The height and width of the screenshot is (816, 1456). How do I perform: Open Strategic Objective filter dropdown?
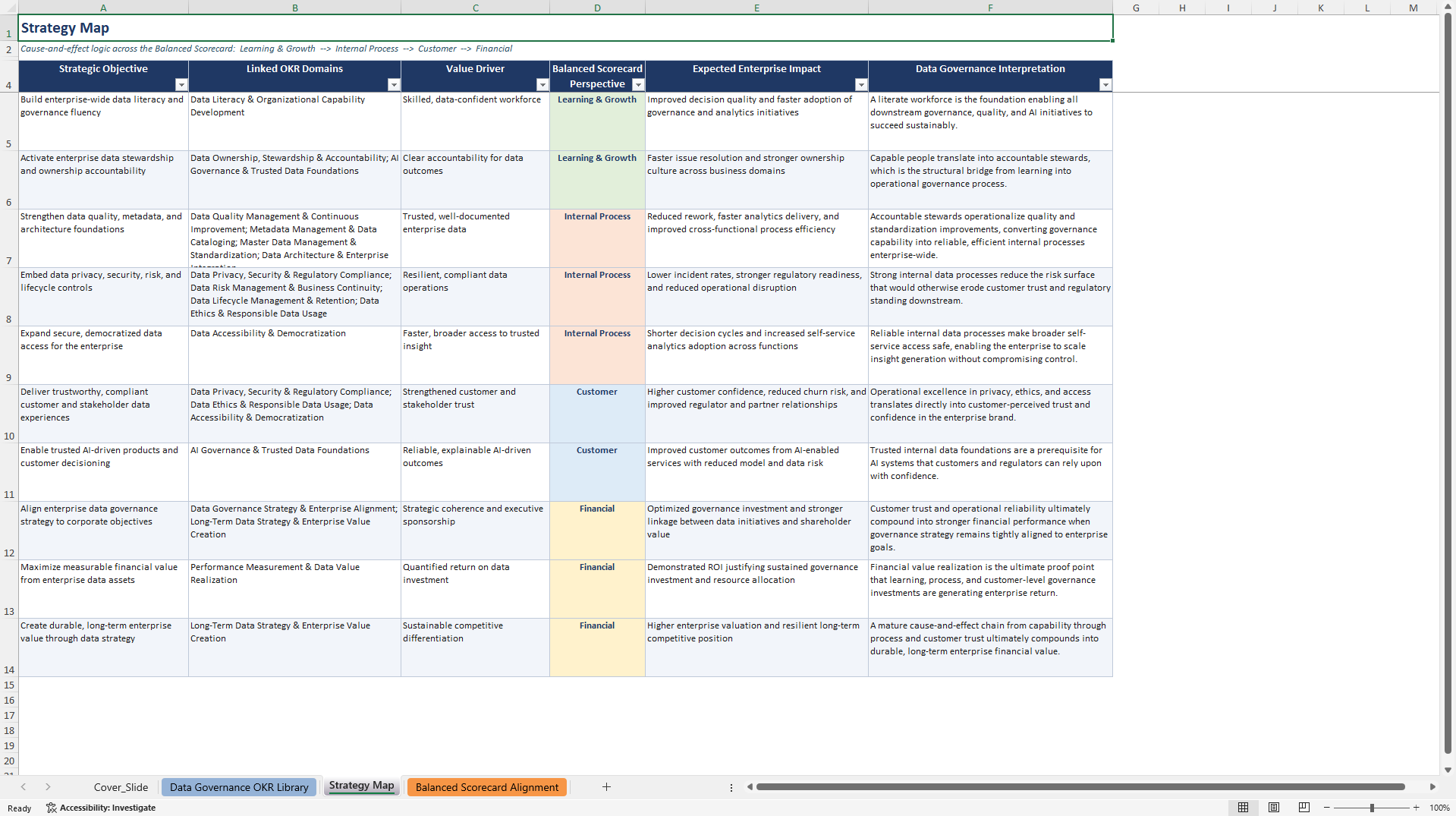coord(181,85)
